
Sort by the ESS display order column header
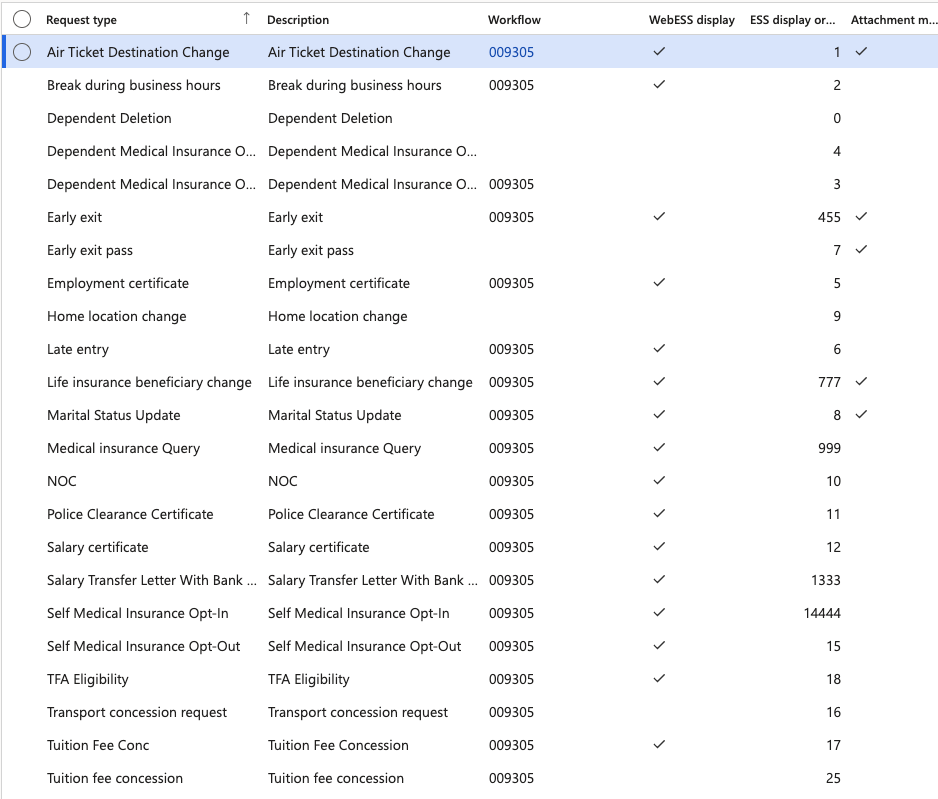point(793,20)
